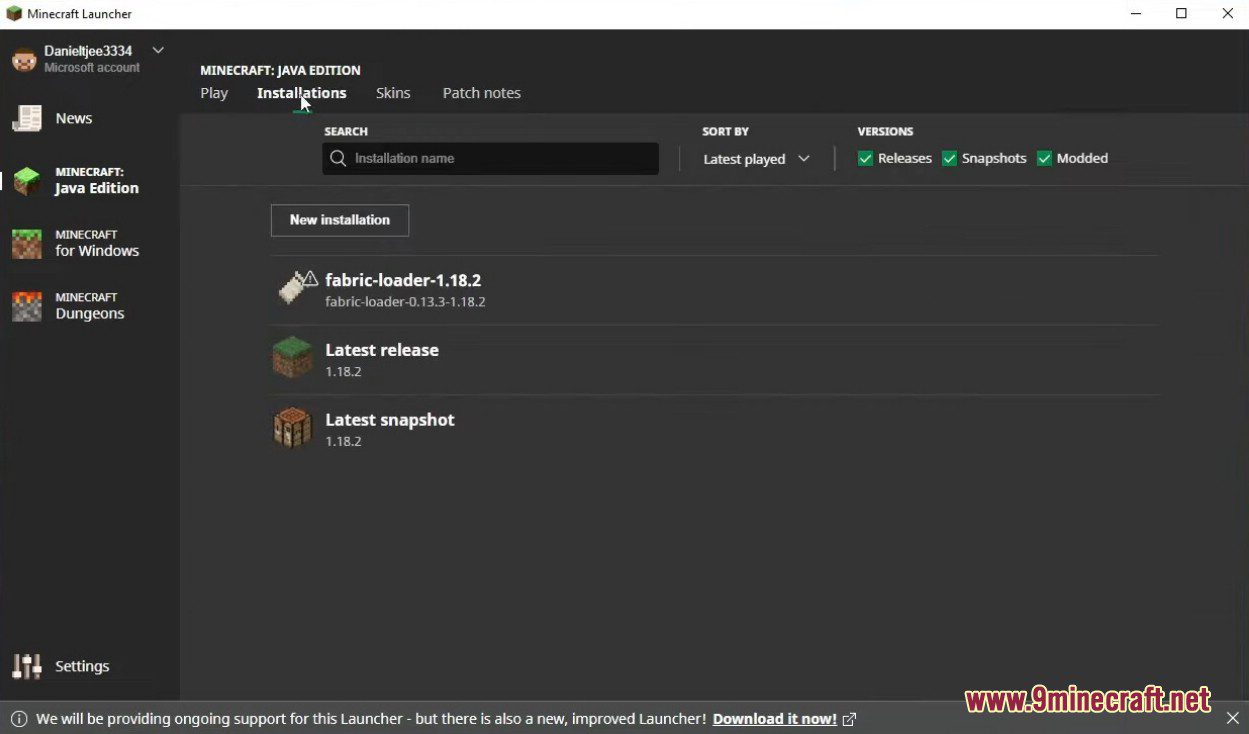
Task: Click the fabric-loader-0.13.3-1.18.2 version text
Action: tap(405, 301)
